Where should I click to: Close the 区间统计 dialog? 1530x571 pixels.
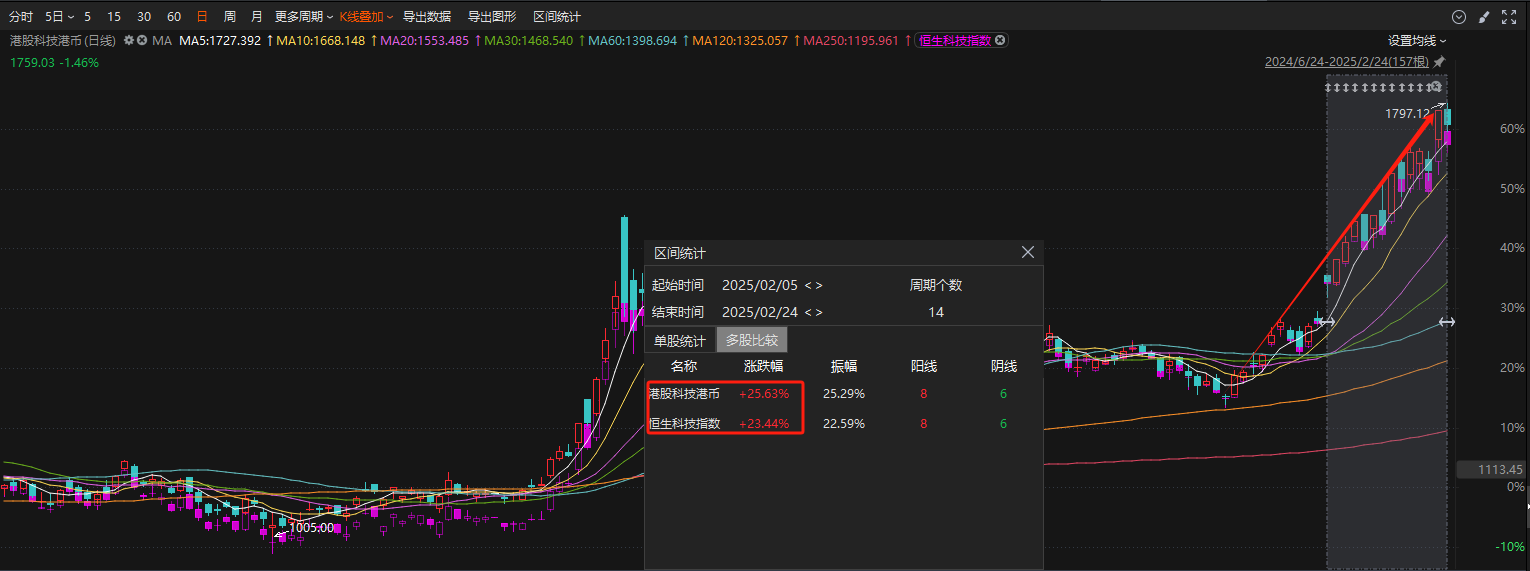pyautogui.click(x=1027, y=253)
